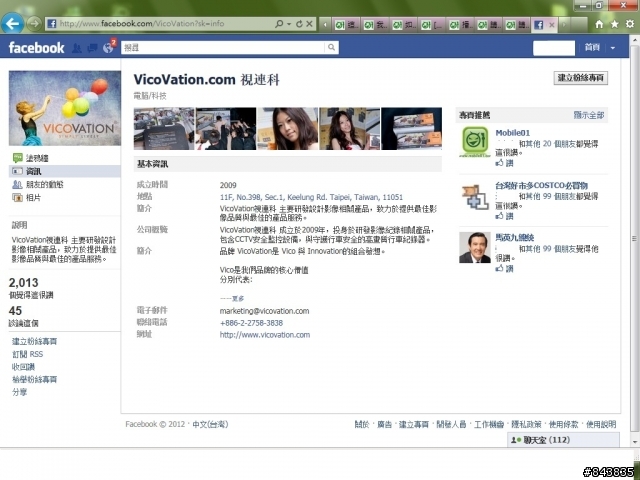
Task: Click the email marketing@vicovation.com
Action: pos(264,311)
